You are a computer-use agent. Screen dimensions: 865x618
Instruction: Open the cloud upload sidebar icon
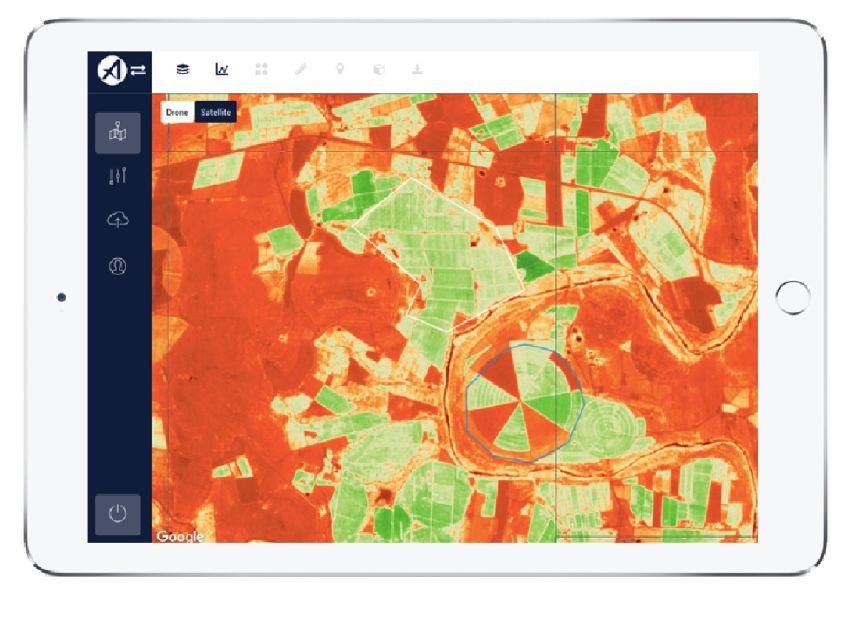click(118, 220)
